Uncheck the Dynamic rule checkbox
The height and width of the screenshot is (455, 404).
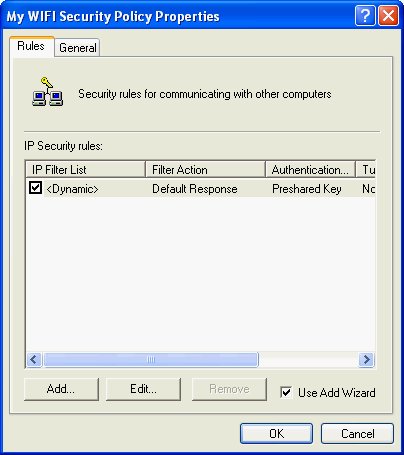point(35,188)
